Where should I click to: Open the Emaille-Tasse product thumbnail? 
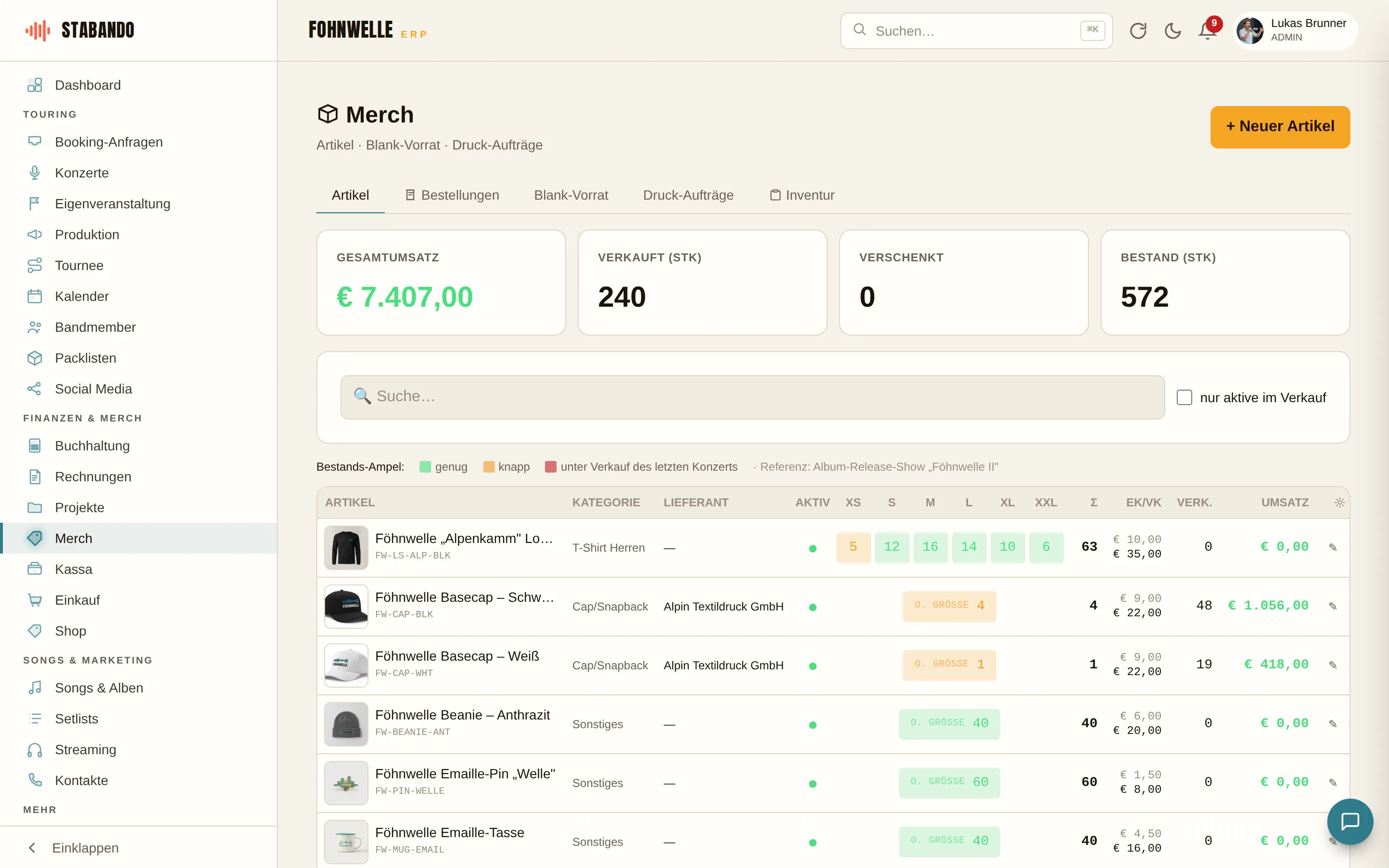pyautogui.click(x=346, y=841)
